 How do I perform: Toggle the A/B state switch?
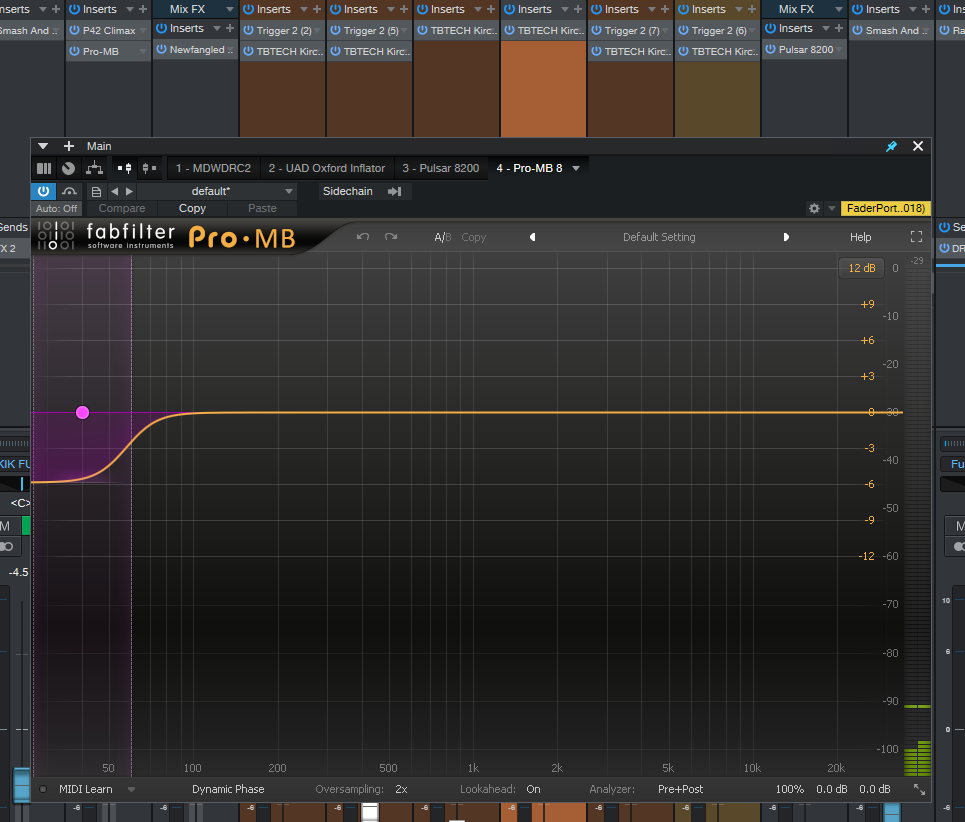442,237
